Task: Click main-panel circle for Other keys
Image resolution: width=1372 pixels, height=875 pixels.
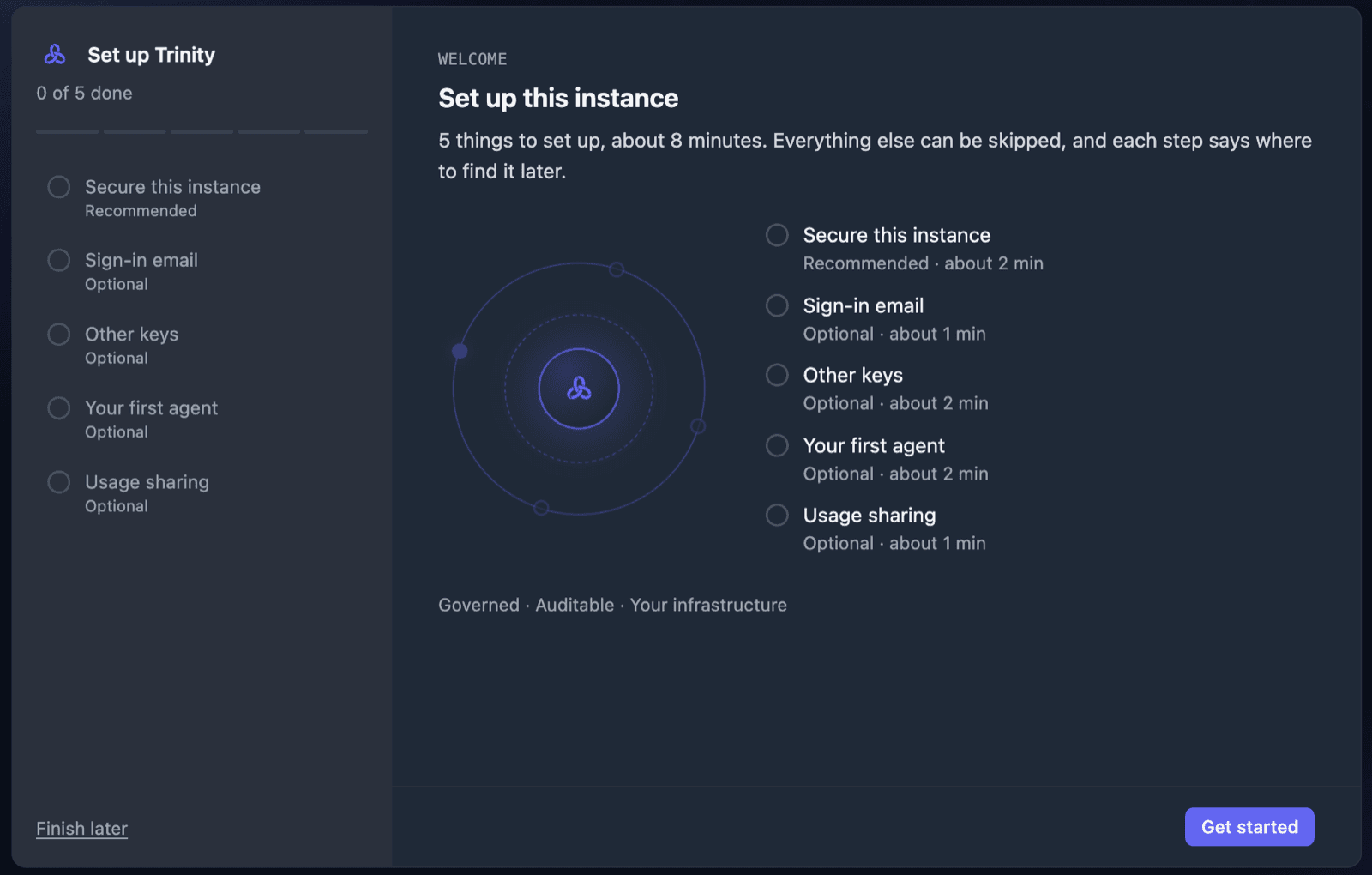Action: pyautogui.click(x=777, y=375)
